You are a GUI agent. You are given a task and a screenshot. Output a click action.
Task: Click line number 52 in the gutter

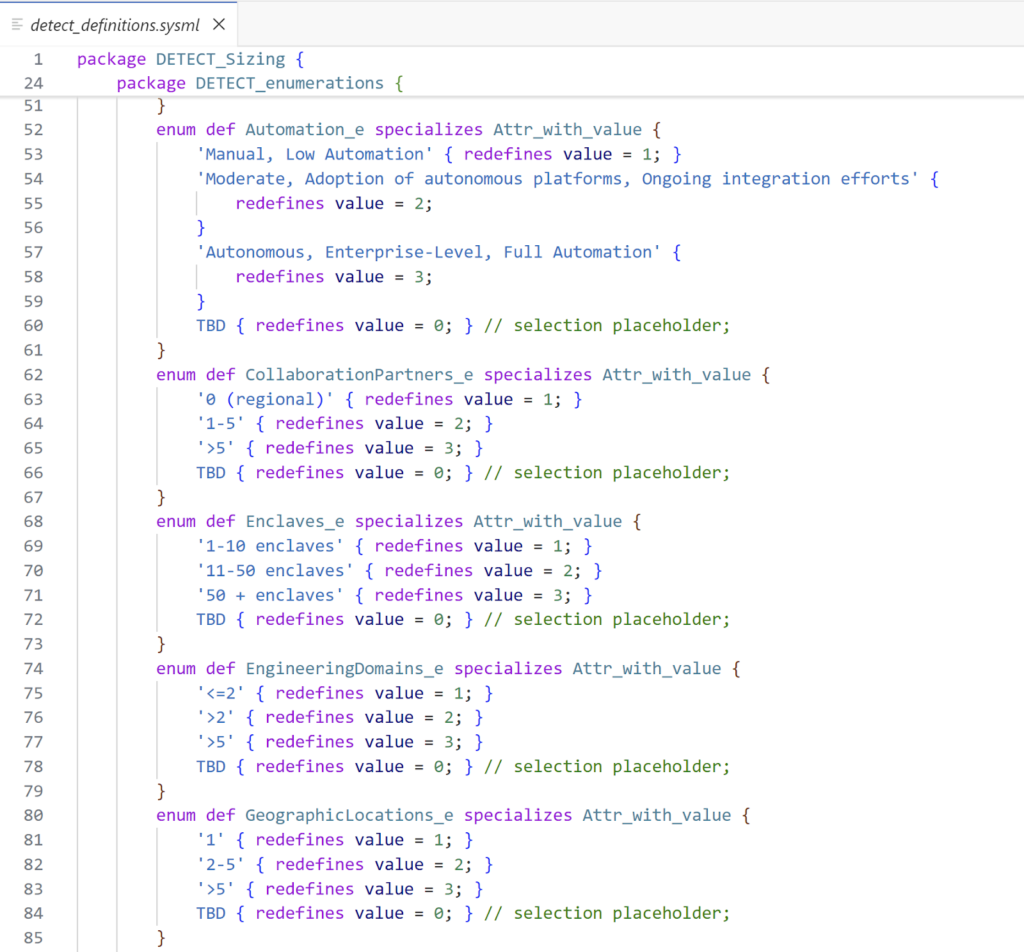coord(33,130)
